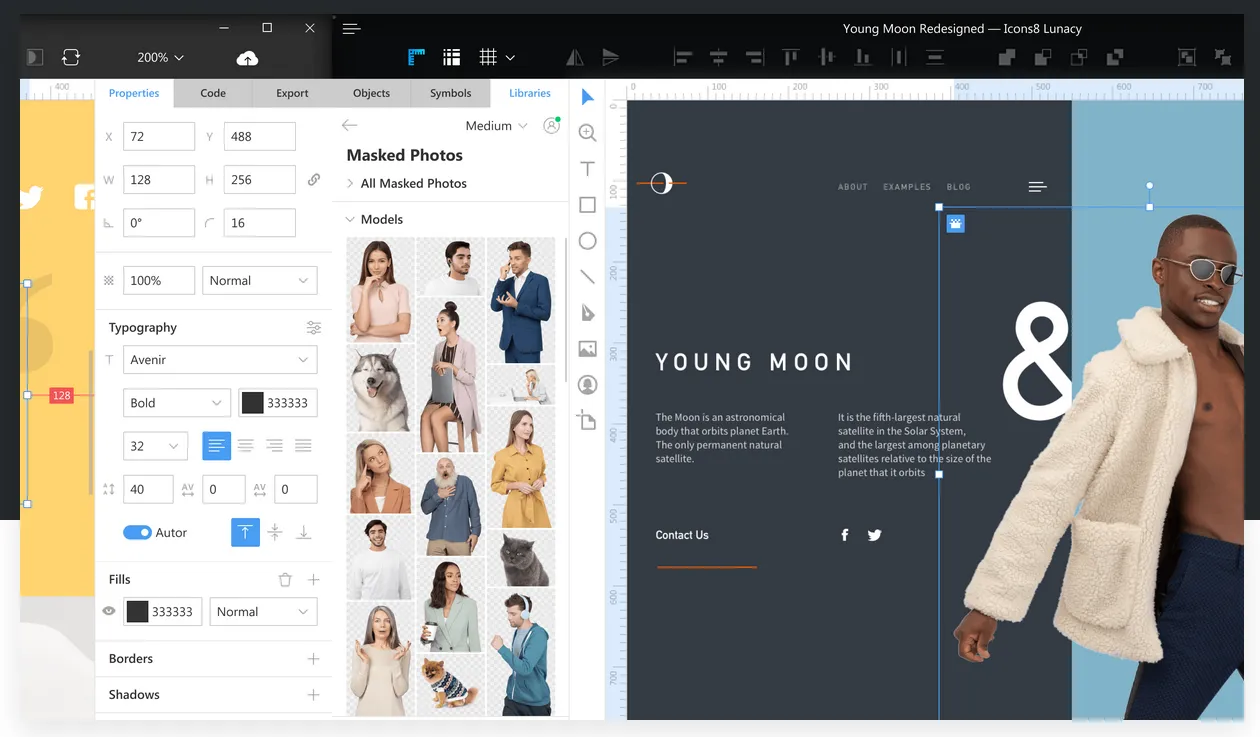The width and height of the screenshot is (1260, 737).
Task: Select the Text tool
Action: coord(587,169)
